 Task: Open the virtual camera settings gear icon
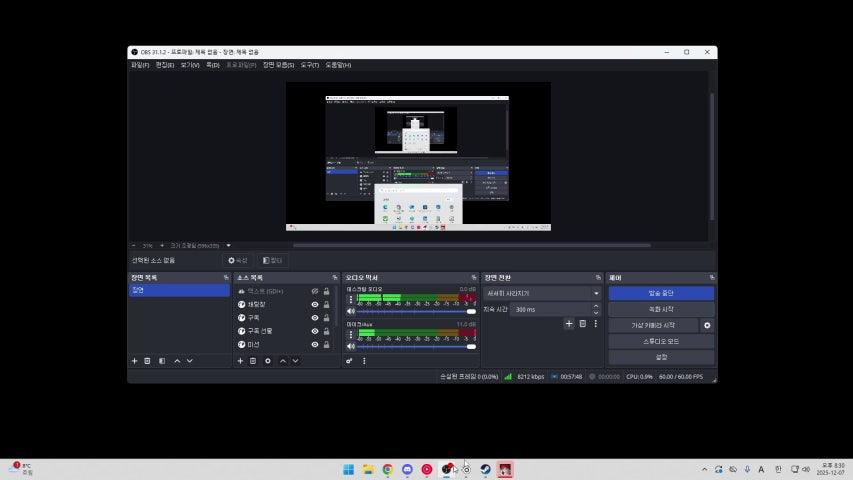pos(707,325)
